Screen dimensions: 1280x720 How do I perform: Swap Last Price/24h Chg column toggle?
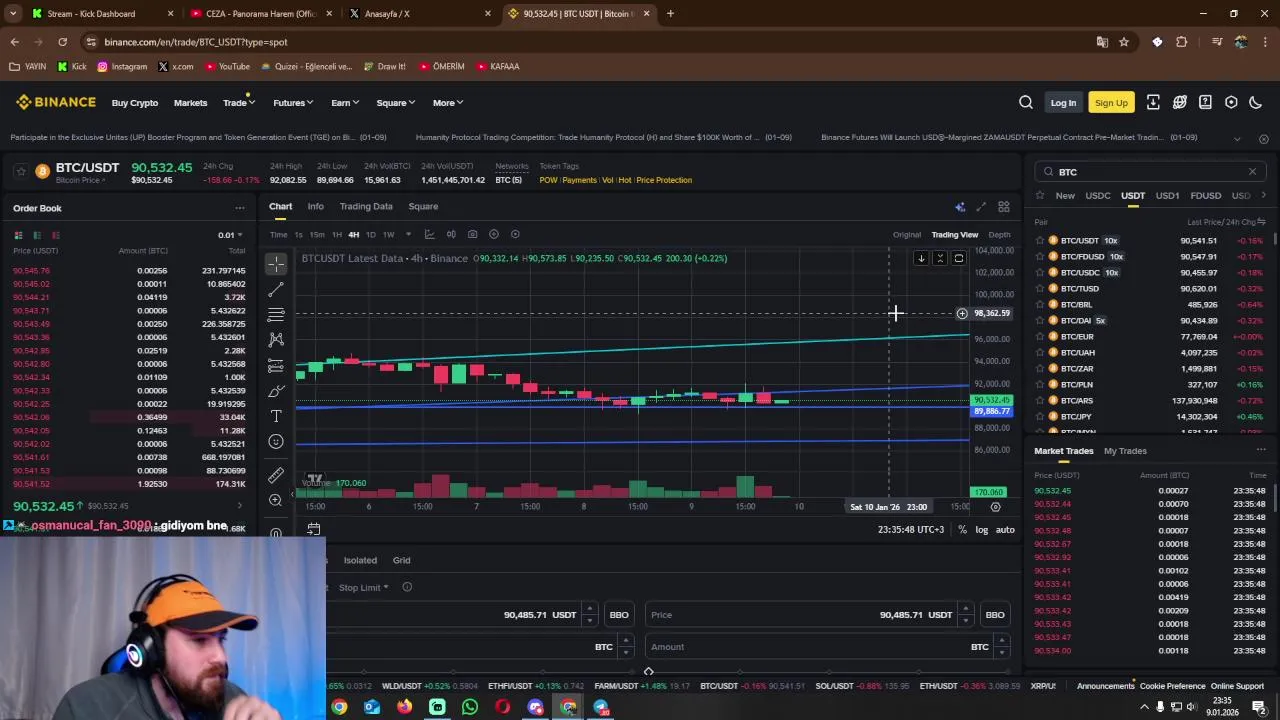coord(1261,222)
